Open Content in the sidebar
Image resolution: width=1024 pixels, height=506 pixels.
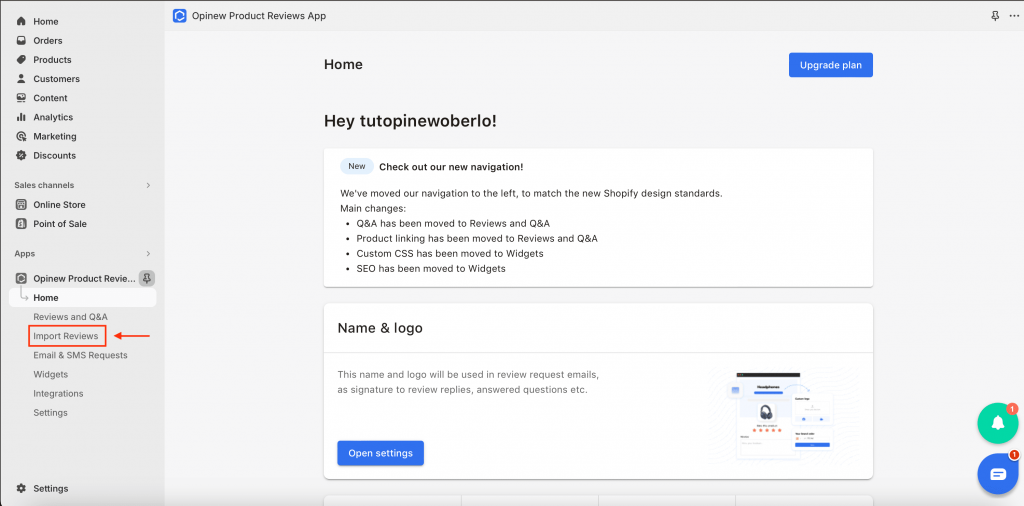pyautogui.click(x=50, y=98)
